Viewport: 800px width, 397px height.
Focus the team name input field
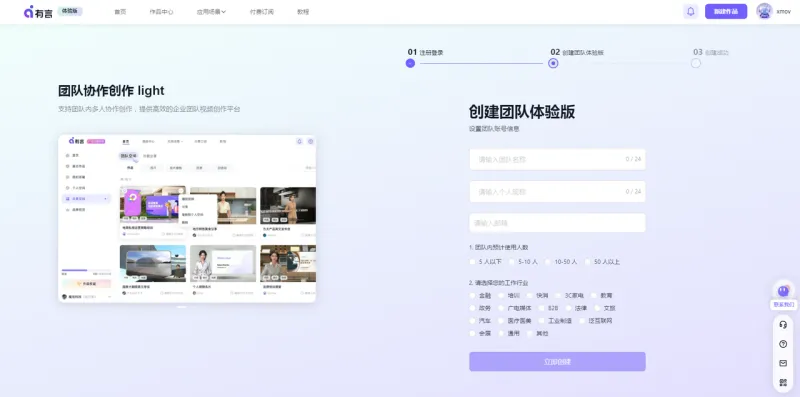(x=557, y=159)
